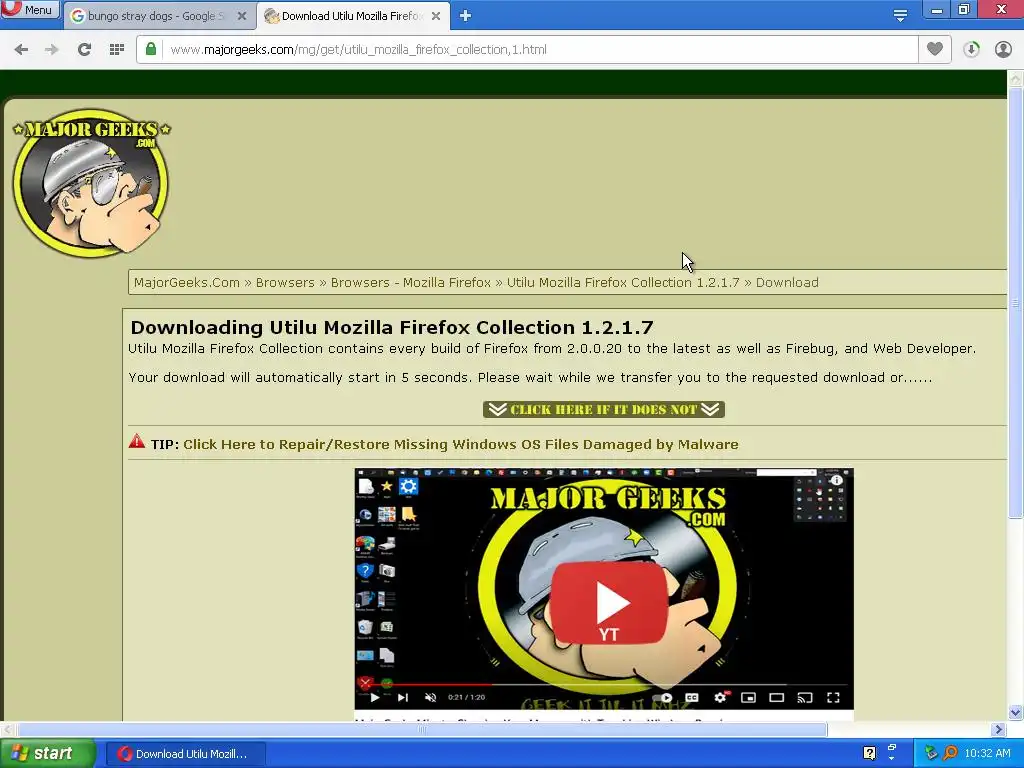Viewport: 1024px width, 768px height.
Task: Unmute the video with speaker icon
Action: pyautogui.click(x=430, y=697)
